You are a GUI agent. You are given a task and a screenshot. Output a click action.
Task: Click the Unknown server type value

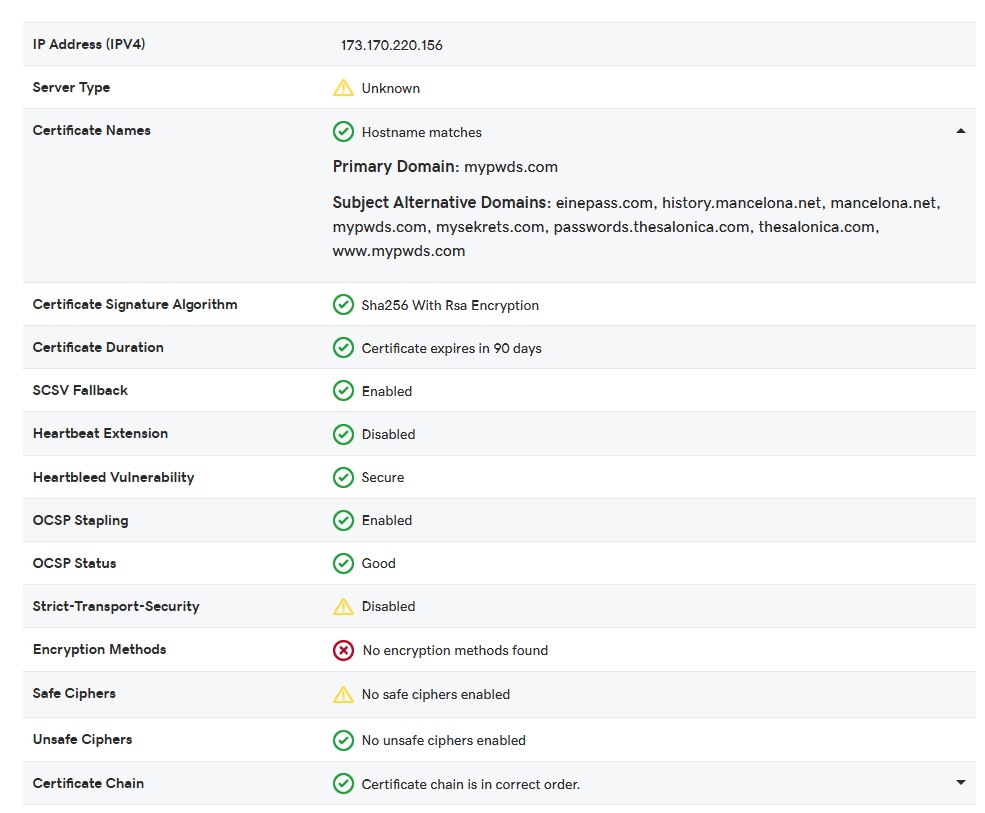(x=391, y=89)
